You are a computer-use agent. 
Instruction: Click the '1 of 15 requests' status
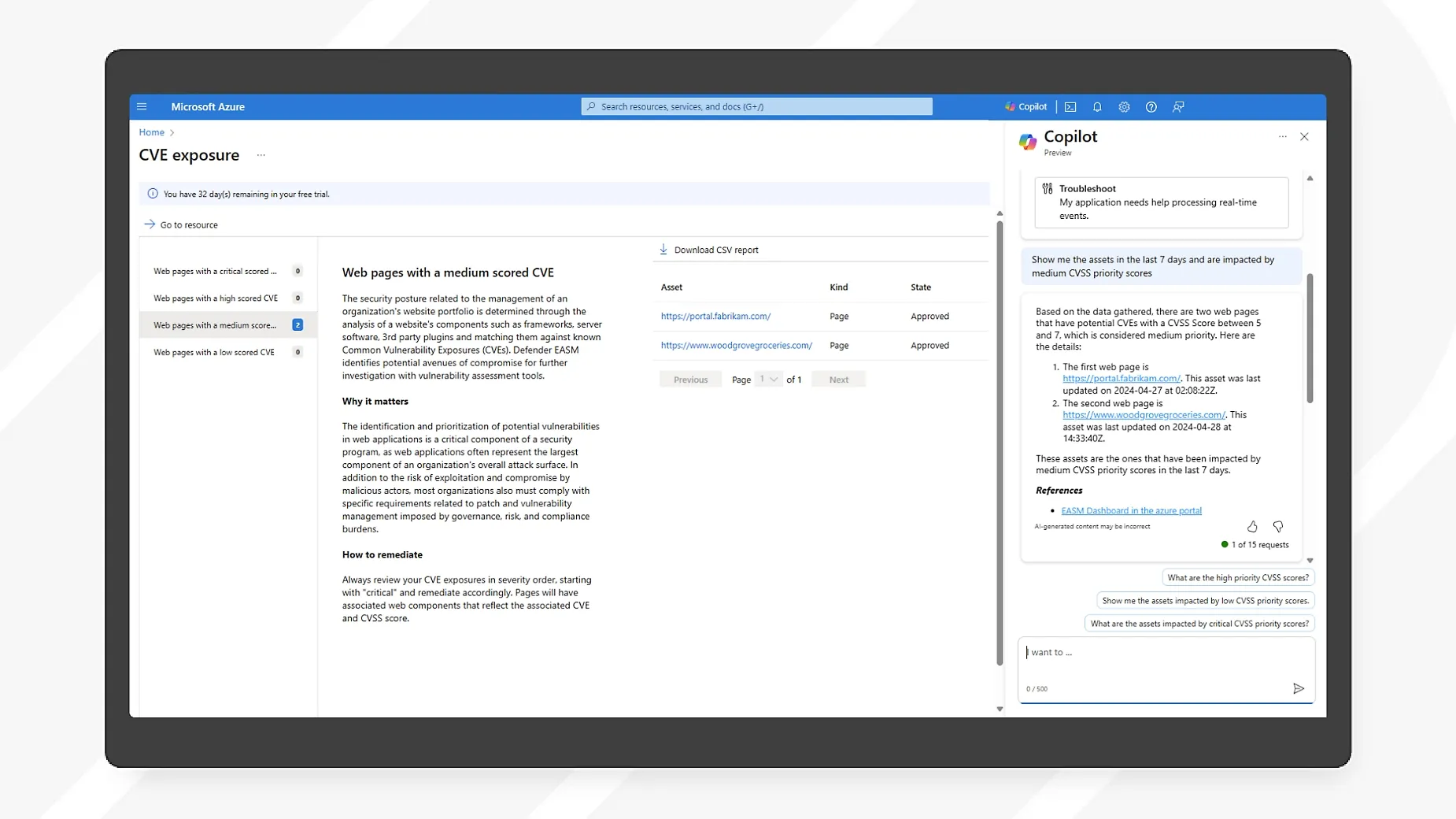click(1255, 544)
